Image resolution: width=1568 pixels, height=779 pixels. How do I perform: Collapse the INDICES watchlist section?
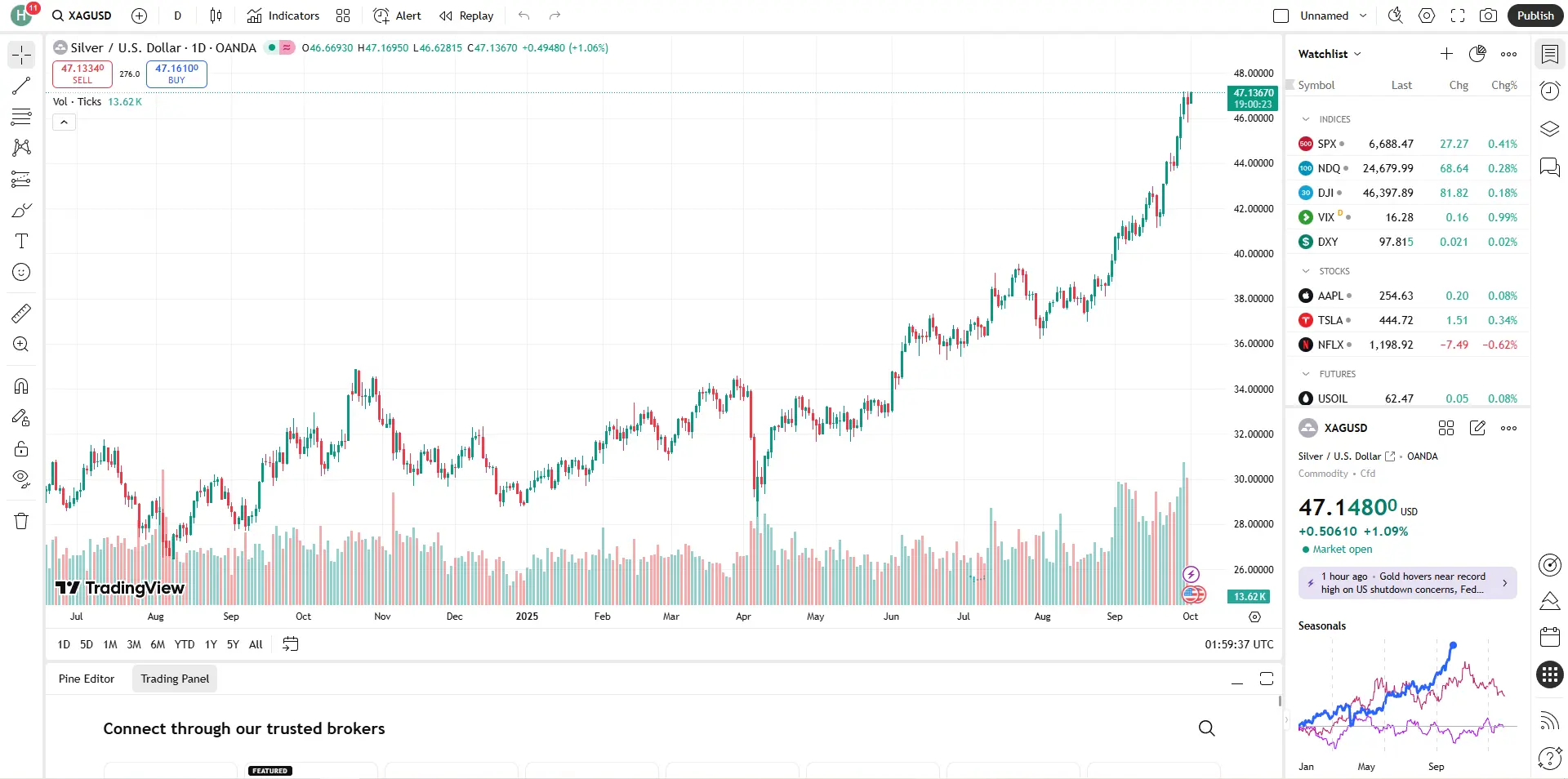[1306, 119]
